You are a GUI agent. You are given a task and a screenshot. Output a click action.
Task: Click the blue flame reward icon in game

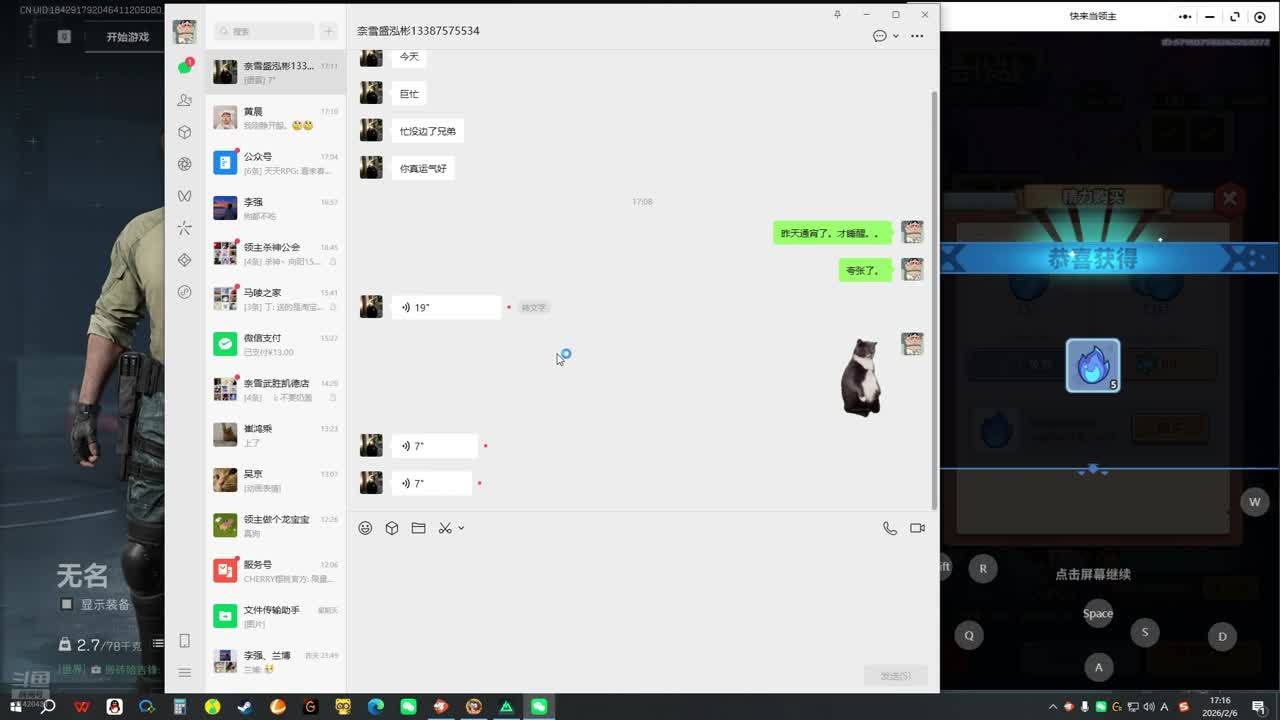tap(1093, 365)
